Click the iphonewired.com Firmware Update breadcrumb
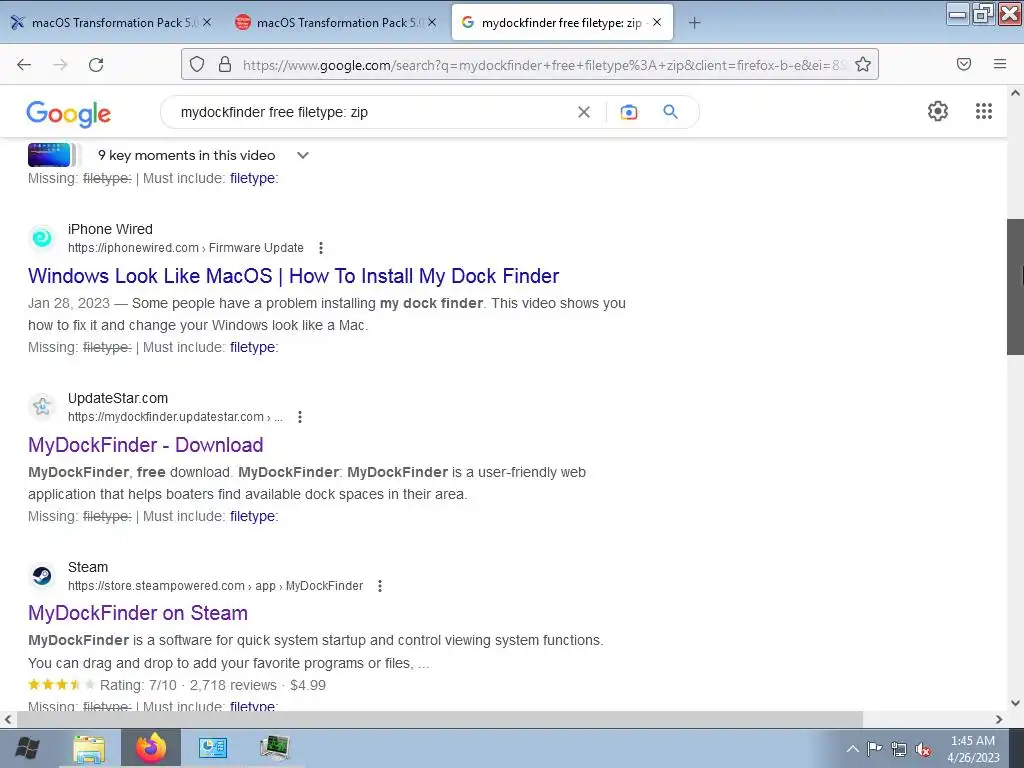Screen dimensions: 1024x768 [186, 248]
